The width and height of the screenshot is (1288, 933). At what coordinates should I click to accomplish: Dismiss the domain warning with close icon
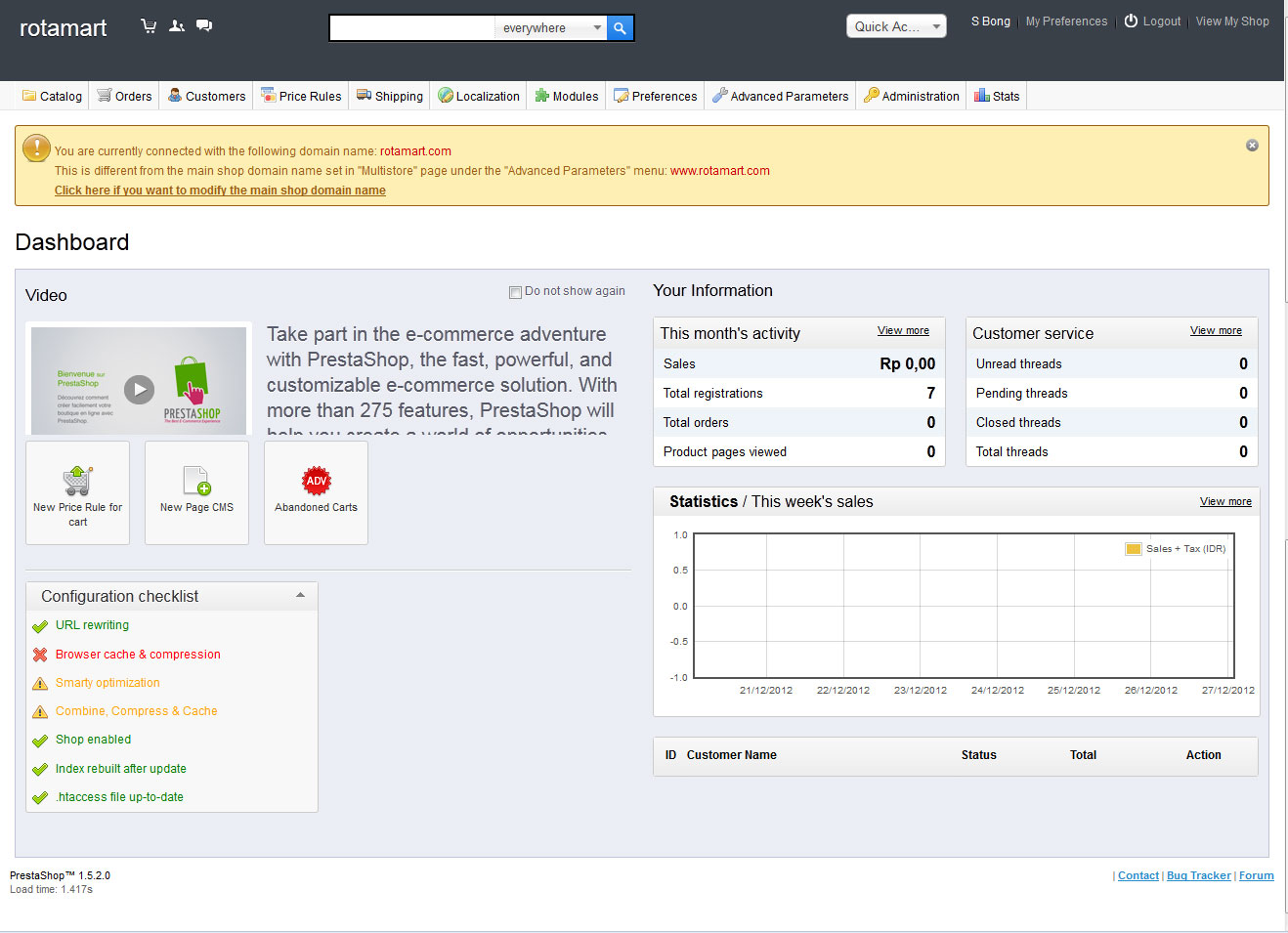[1252, 146]
